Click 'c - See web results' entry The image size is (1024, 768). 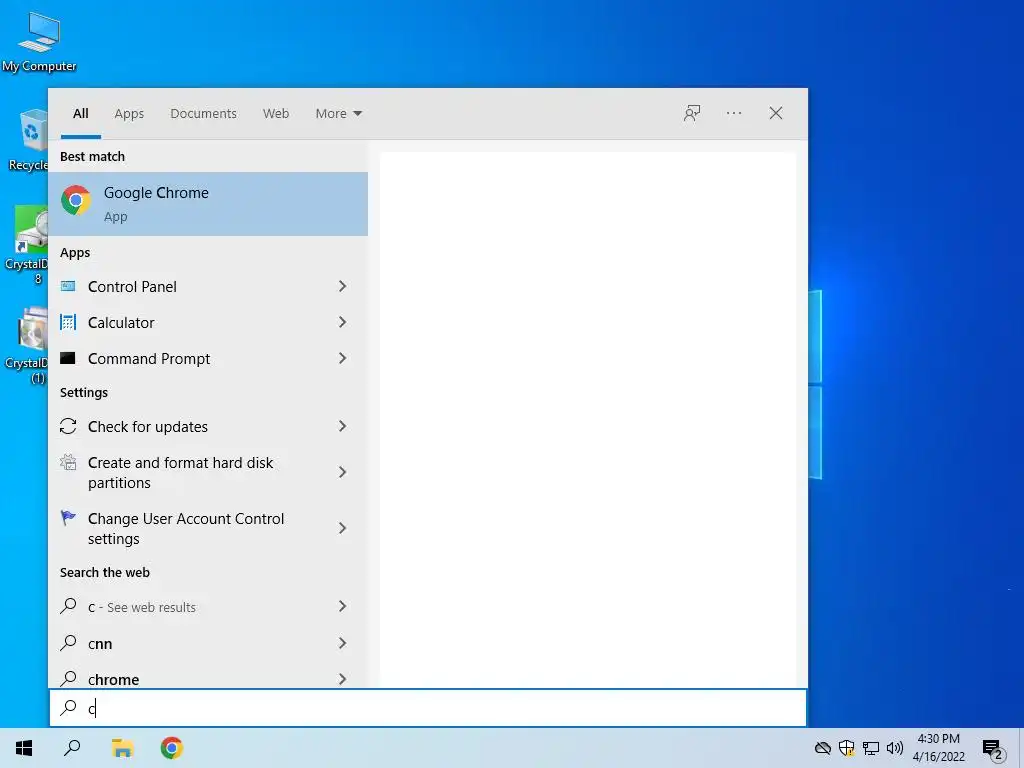[142, 607]
